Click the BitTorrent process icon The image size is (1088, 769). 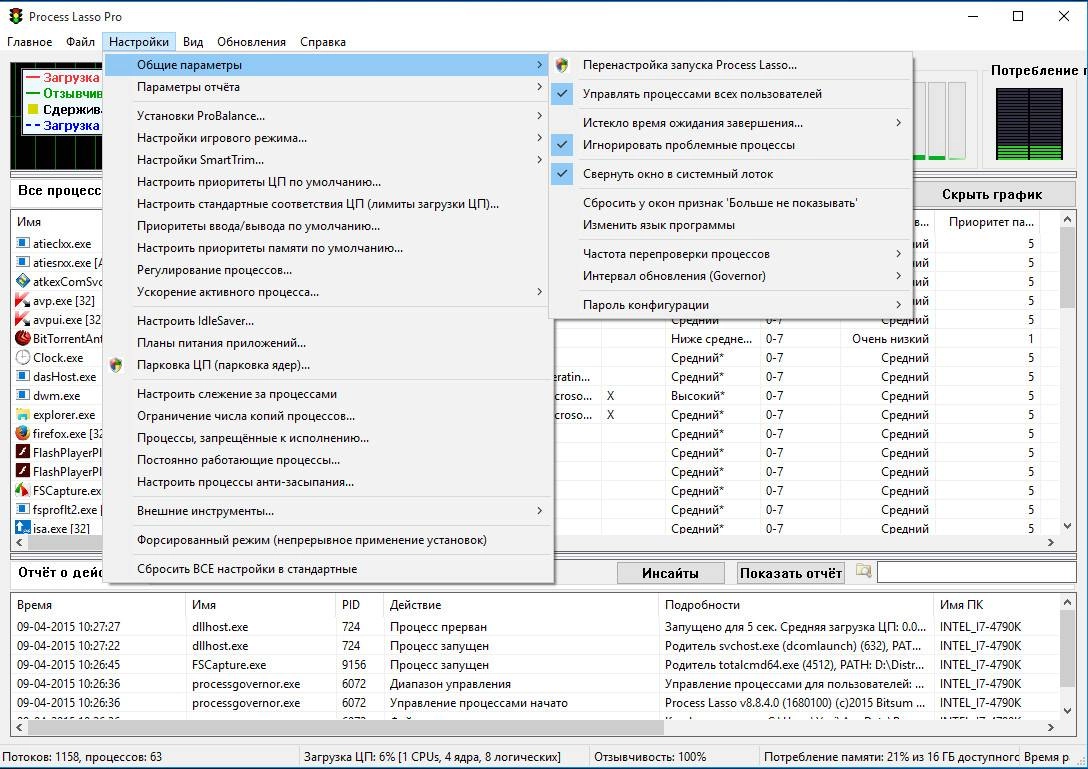[x=23, y=338]
